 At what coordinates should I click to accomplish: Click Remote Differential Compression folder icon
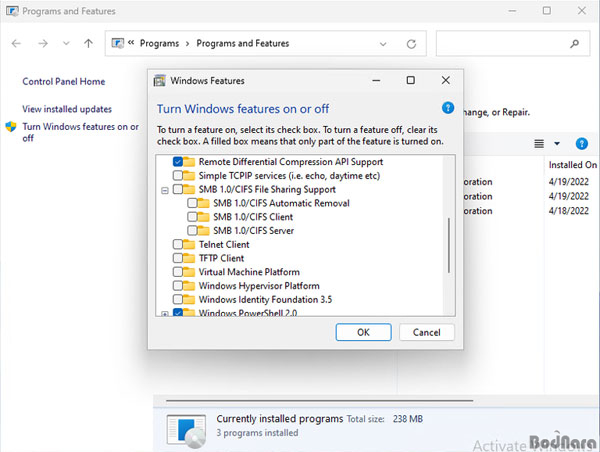click(189, 162)
